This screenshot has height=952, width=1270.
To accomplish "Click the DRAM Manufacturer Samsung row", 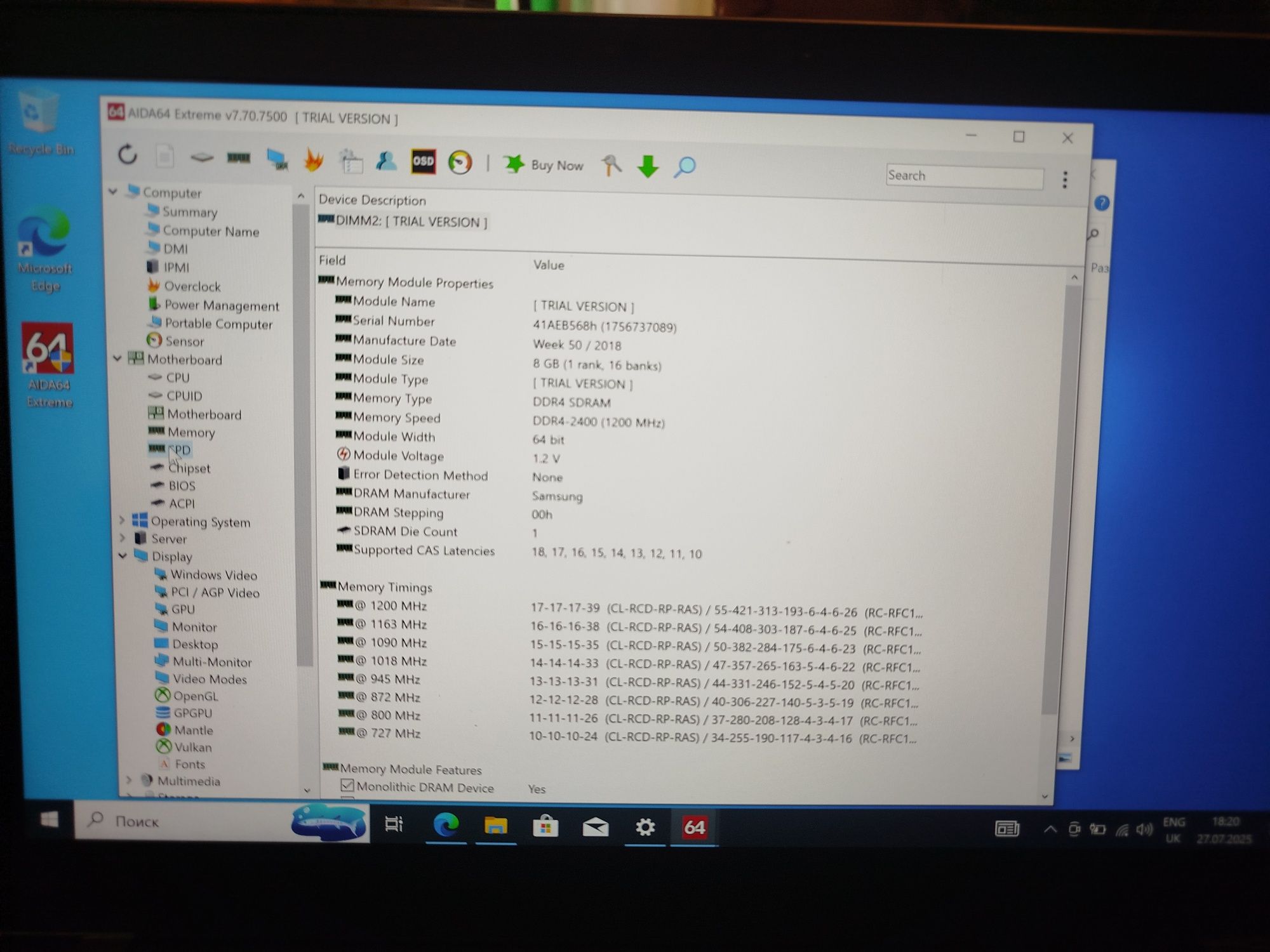I will 459,494.
